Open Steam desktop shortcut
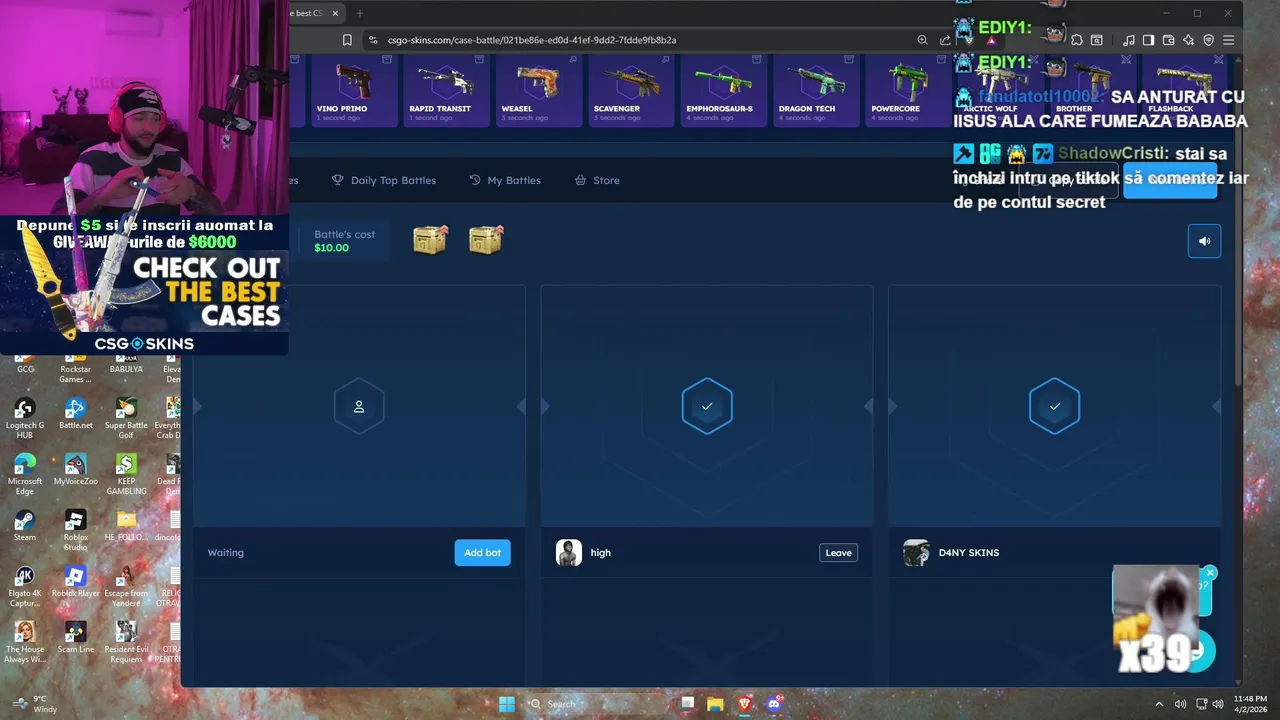Image resolution: width=1280 pixels, height=720 pixels. tap(25, 526)
